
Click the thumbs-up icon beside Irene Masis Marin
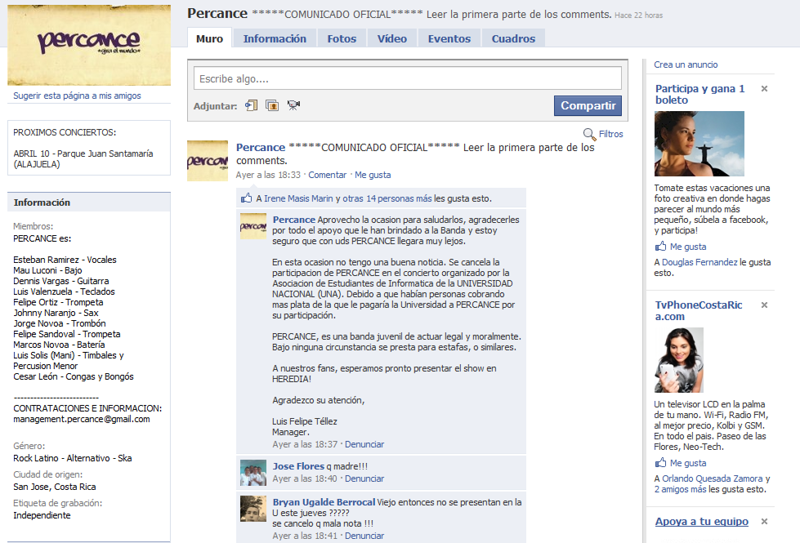coord(246,198)
